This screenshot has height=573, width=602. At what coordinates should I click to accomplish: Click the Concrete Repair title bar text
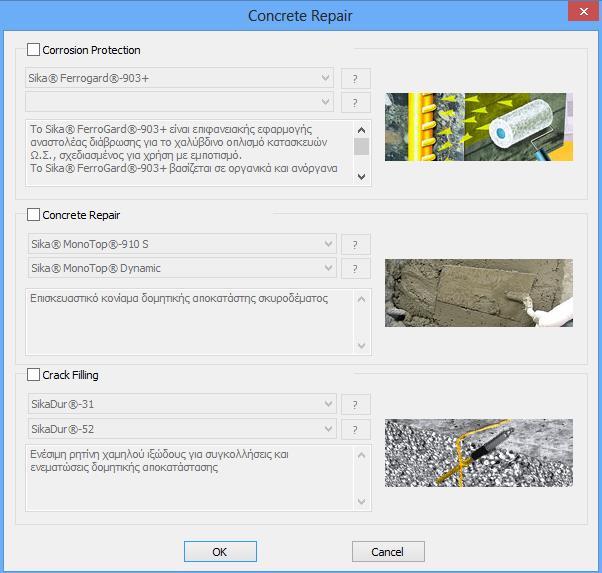tap(300, 16)
